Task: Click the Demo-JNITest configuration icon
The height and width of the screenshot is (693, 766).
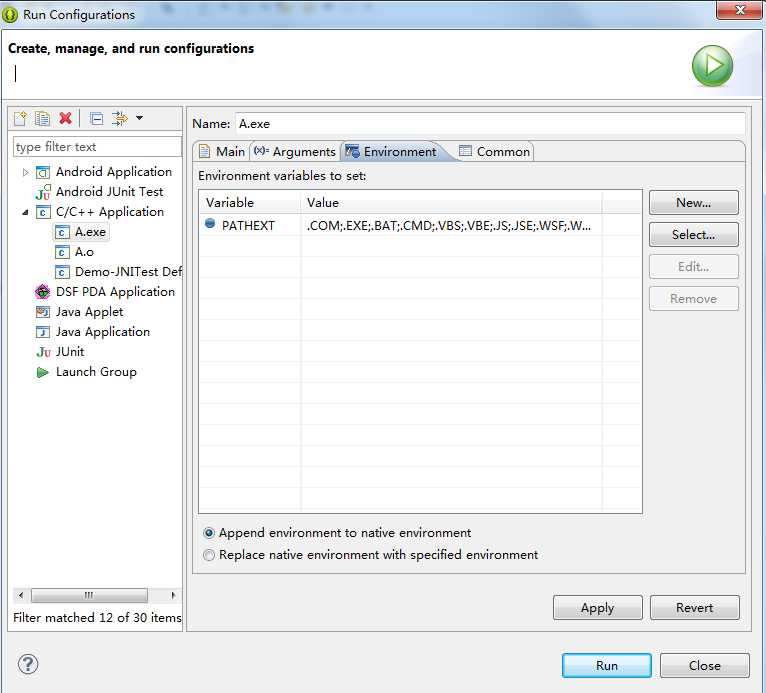Action: click(x=62, y=273)
